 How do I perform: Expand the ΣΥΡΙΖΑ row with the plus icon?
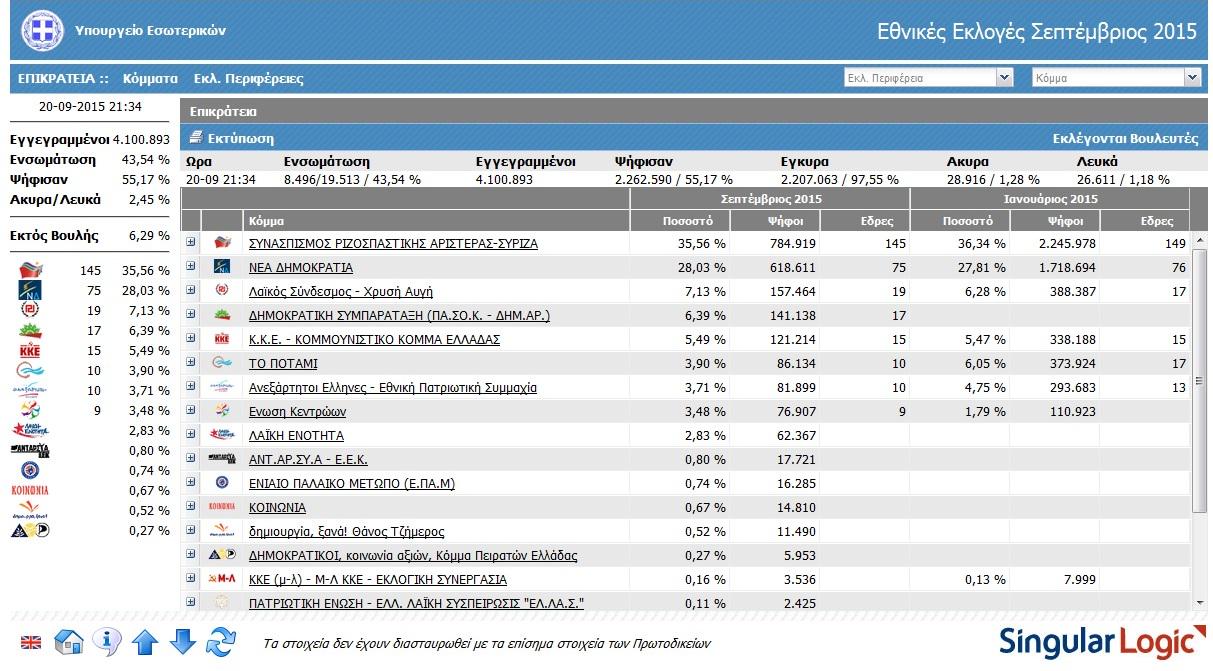tap(190, 242)
